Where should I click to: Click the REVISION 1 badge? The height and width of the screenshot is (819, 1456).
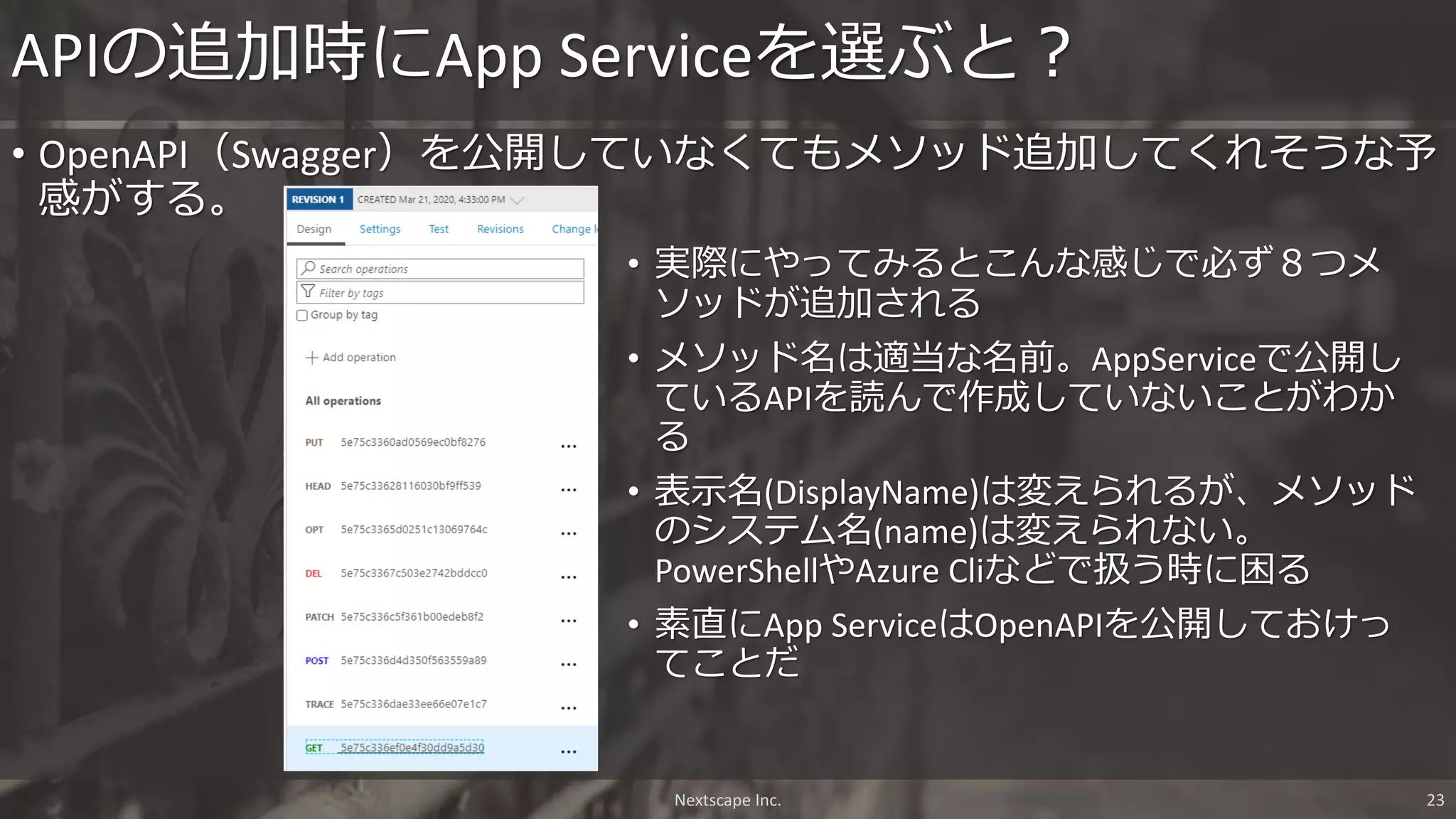tap(319, 200)
